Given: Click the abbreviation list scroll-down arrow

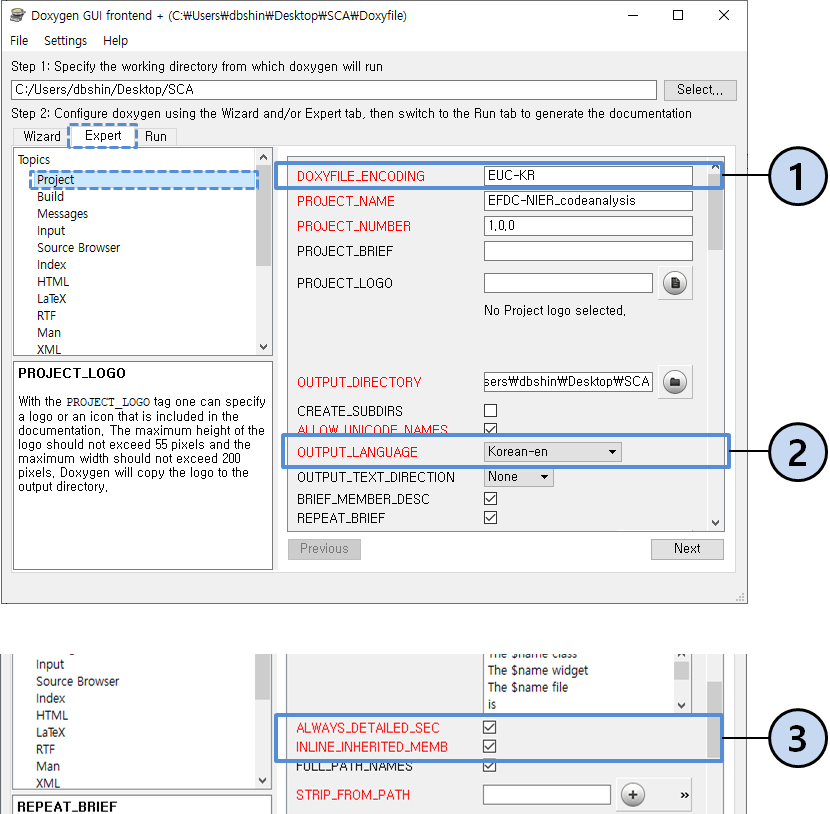Looking at the screenshot, I should [681, 705].
